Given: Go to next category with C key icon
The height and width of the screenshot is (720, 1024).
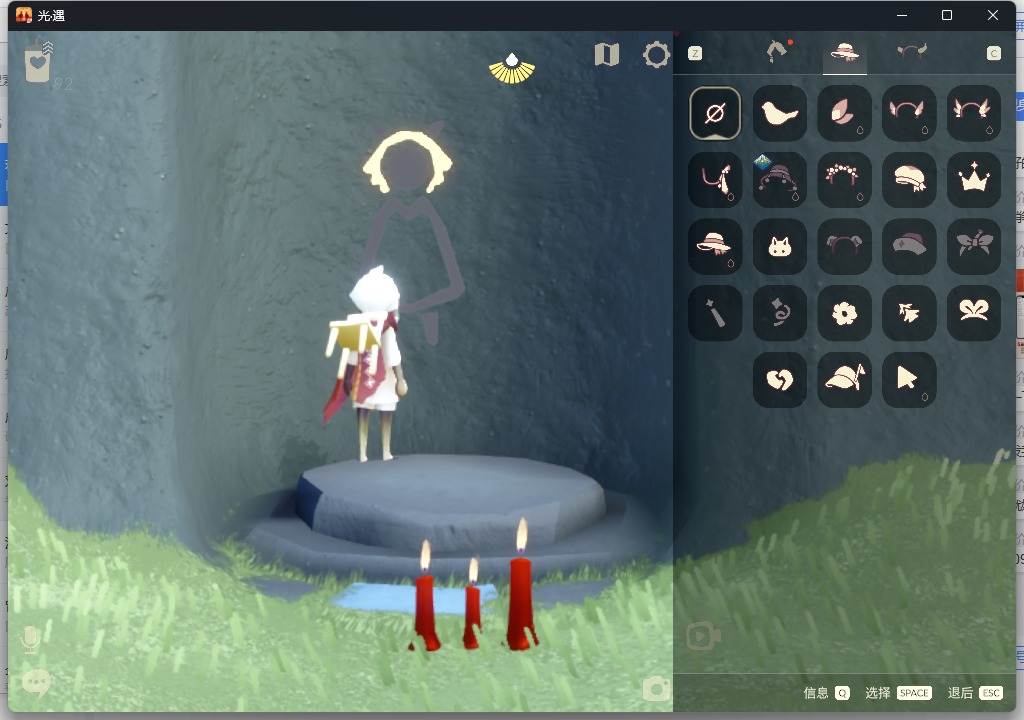Looking at the screenshot, I should pyautogui.click(x=993, y=54).
